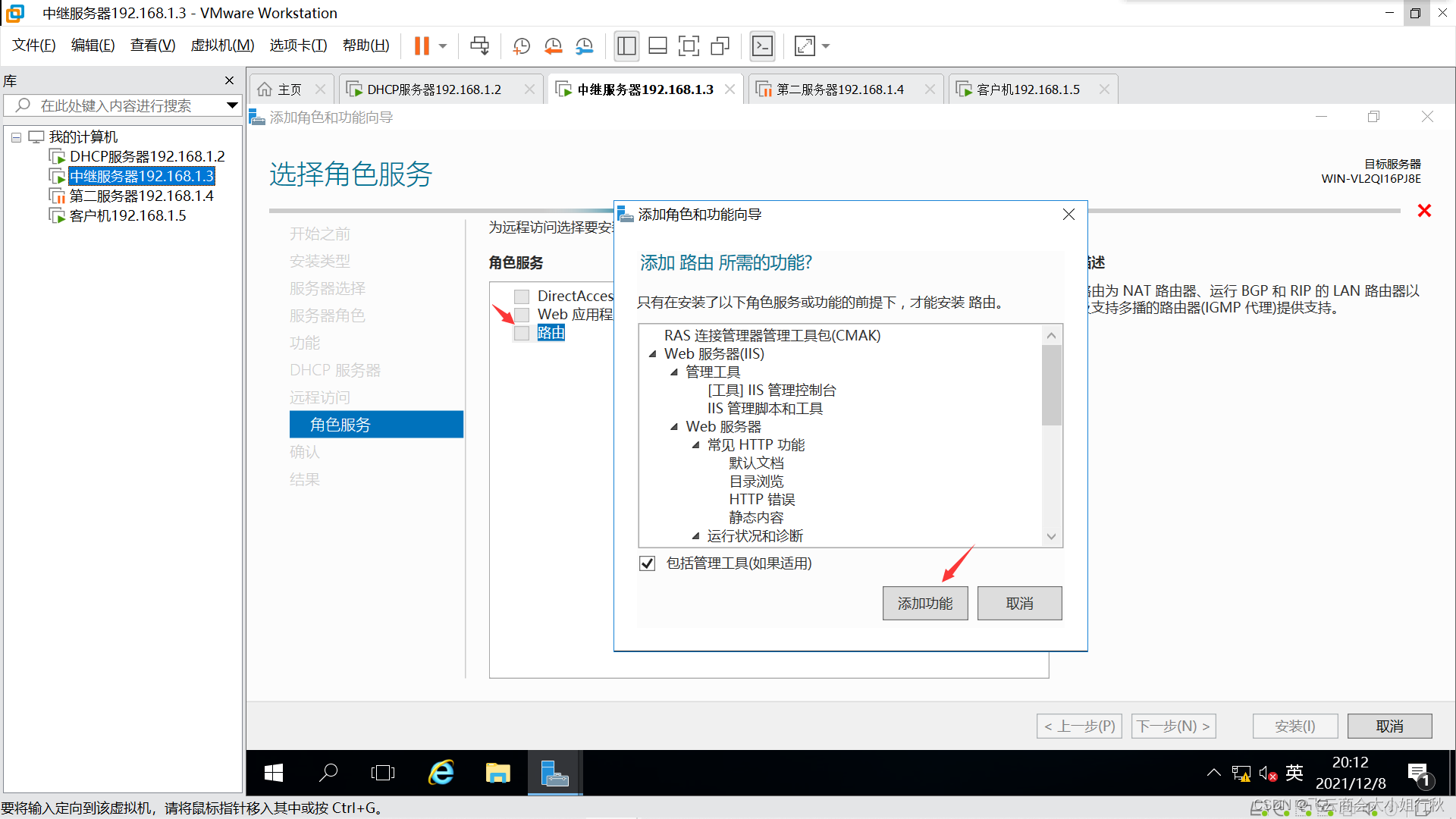Click Send Ctrl+Alt+Del toolbar icon

click(479, 46)
